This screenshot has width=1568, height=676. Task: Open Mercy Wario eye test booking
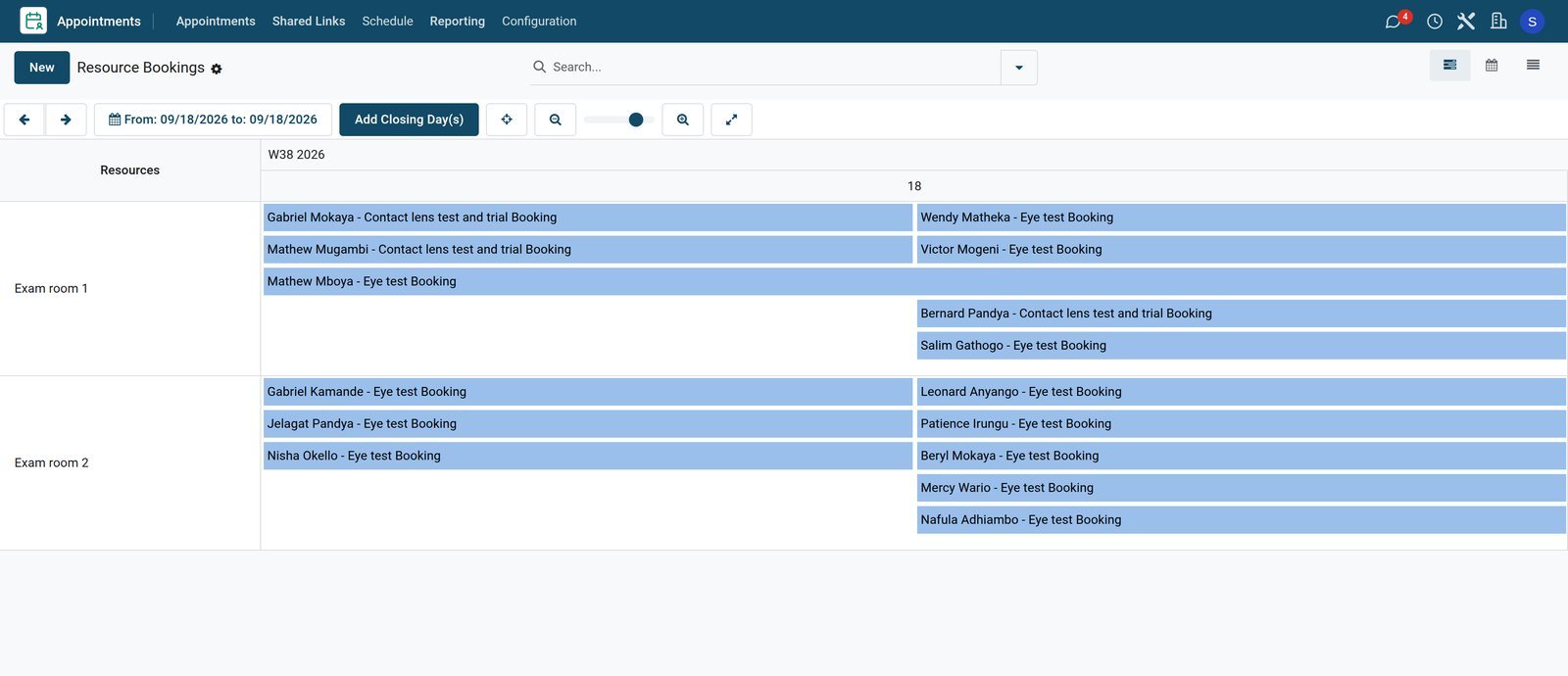click(x=1242, y=488)
